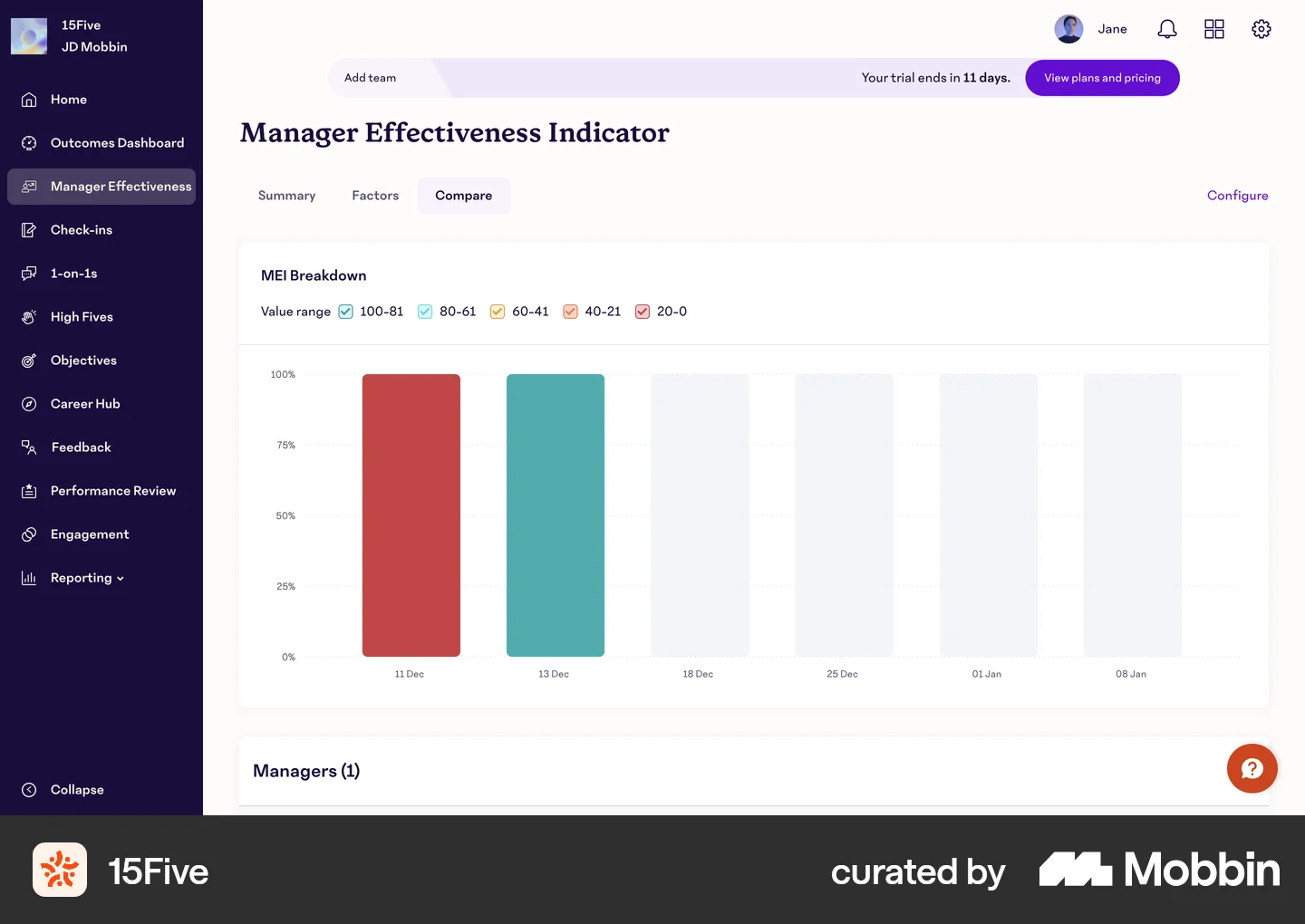Toggle the 100-81 value range checkbox
1305x924 pixels.
tap(345, 312)
